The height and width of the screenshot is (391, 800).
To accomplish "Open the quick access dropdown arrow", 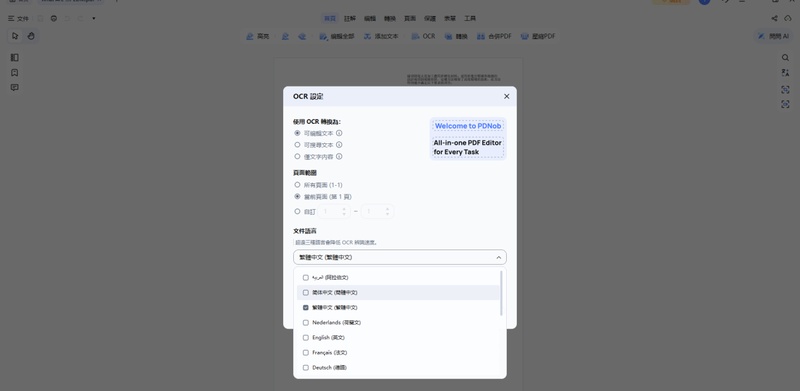I will pyautogui.click(x=93, y=18).
